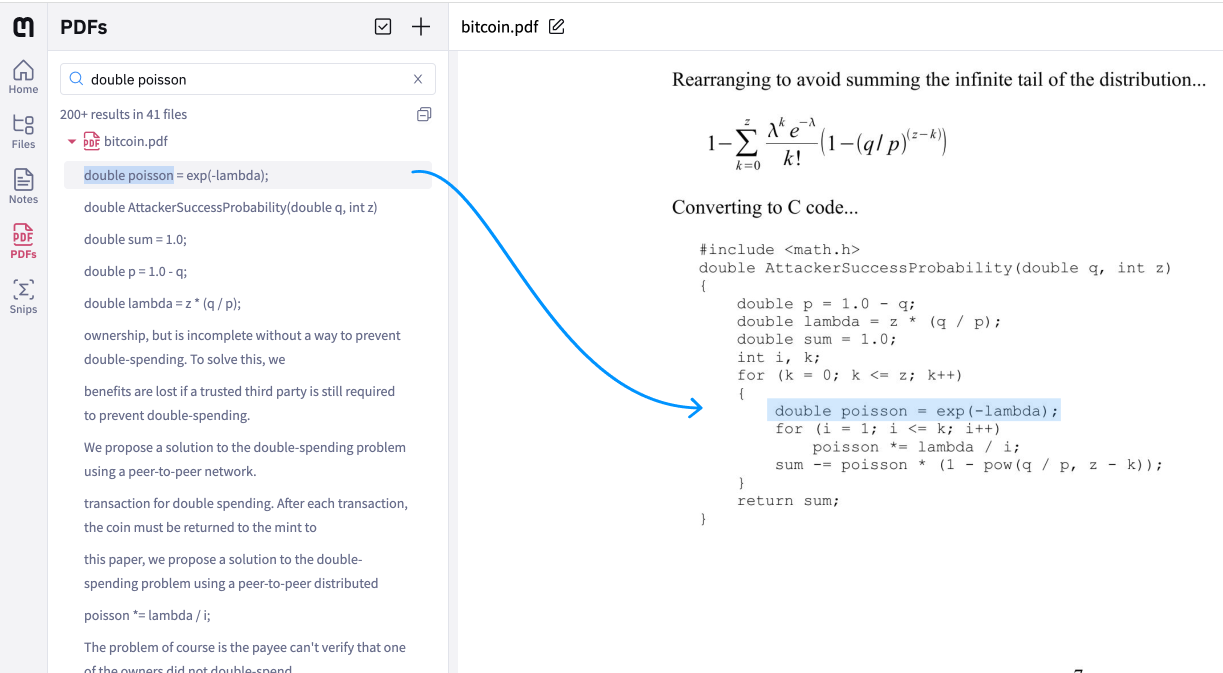Select result 'benefits are lost if a trusted third party'
The height and width of the screenshot is (673, 1223).
point(239,403)
